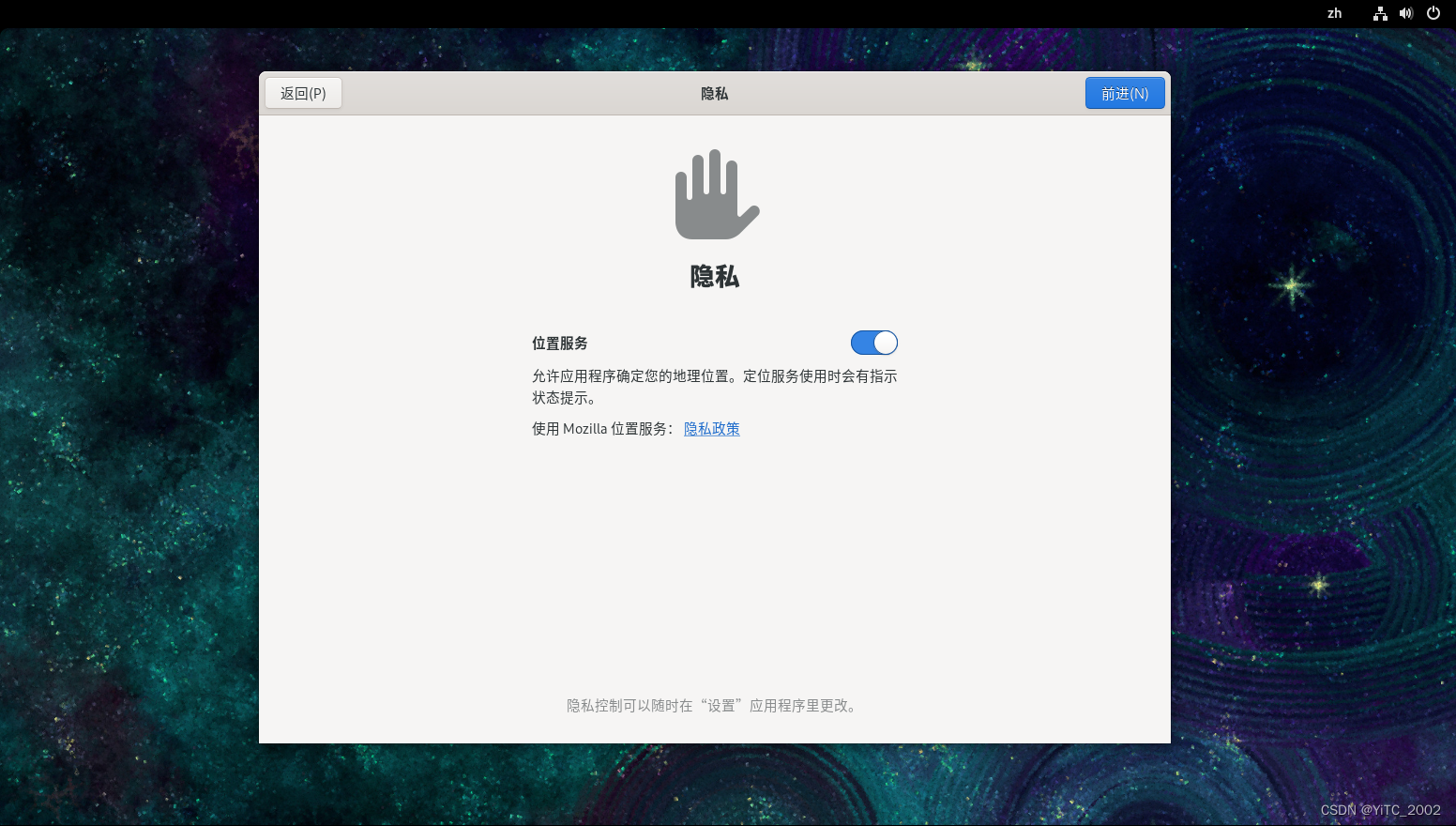Click the 返回(P) back button
This screenshot has width=1456, height=826.
pos(303,93)
